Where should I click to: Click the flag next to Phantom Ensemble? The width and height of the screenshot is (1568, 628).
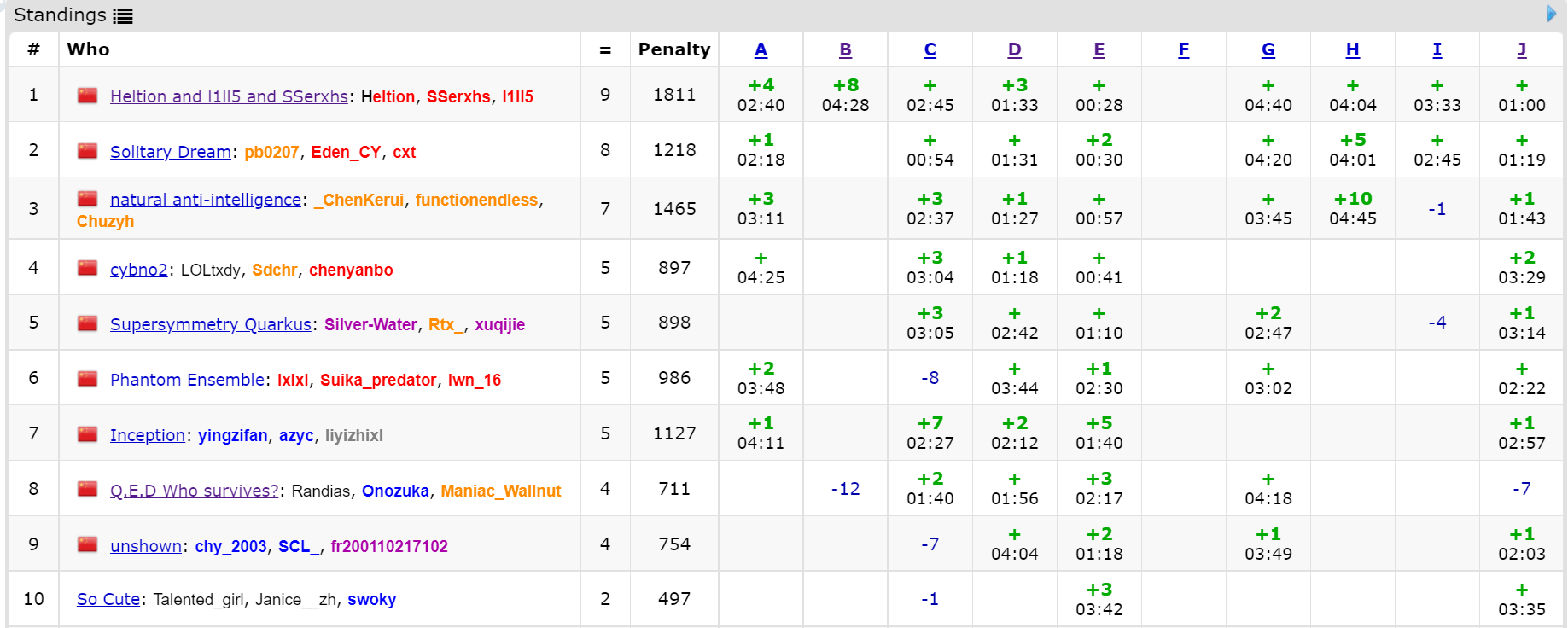87,379
